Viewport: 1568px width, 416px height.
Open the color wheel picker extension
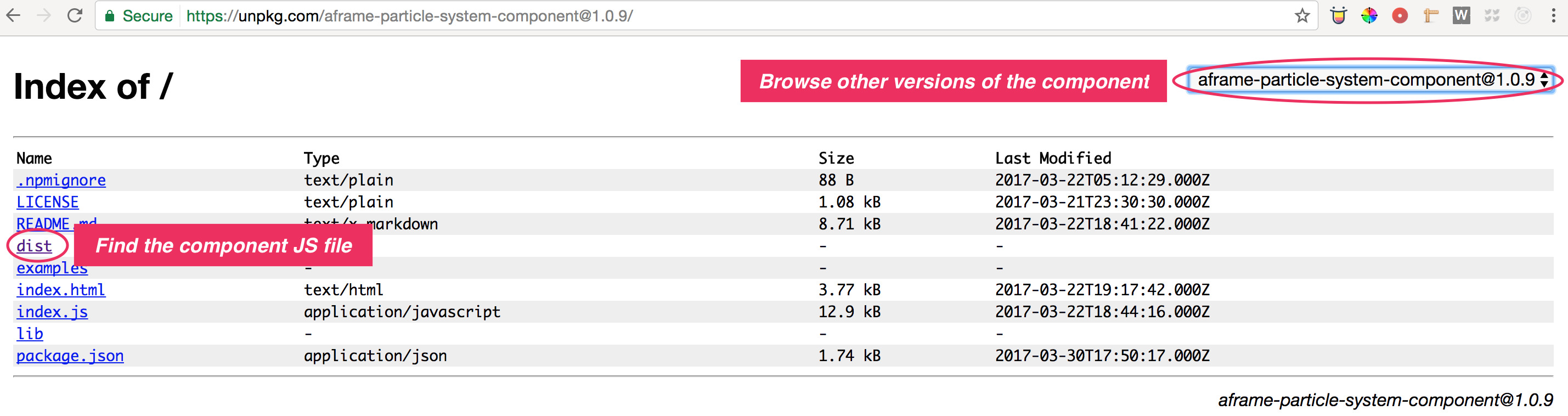(1369, 16)
